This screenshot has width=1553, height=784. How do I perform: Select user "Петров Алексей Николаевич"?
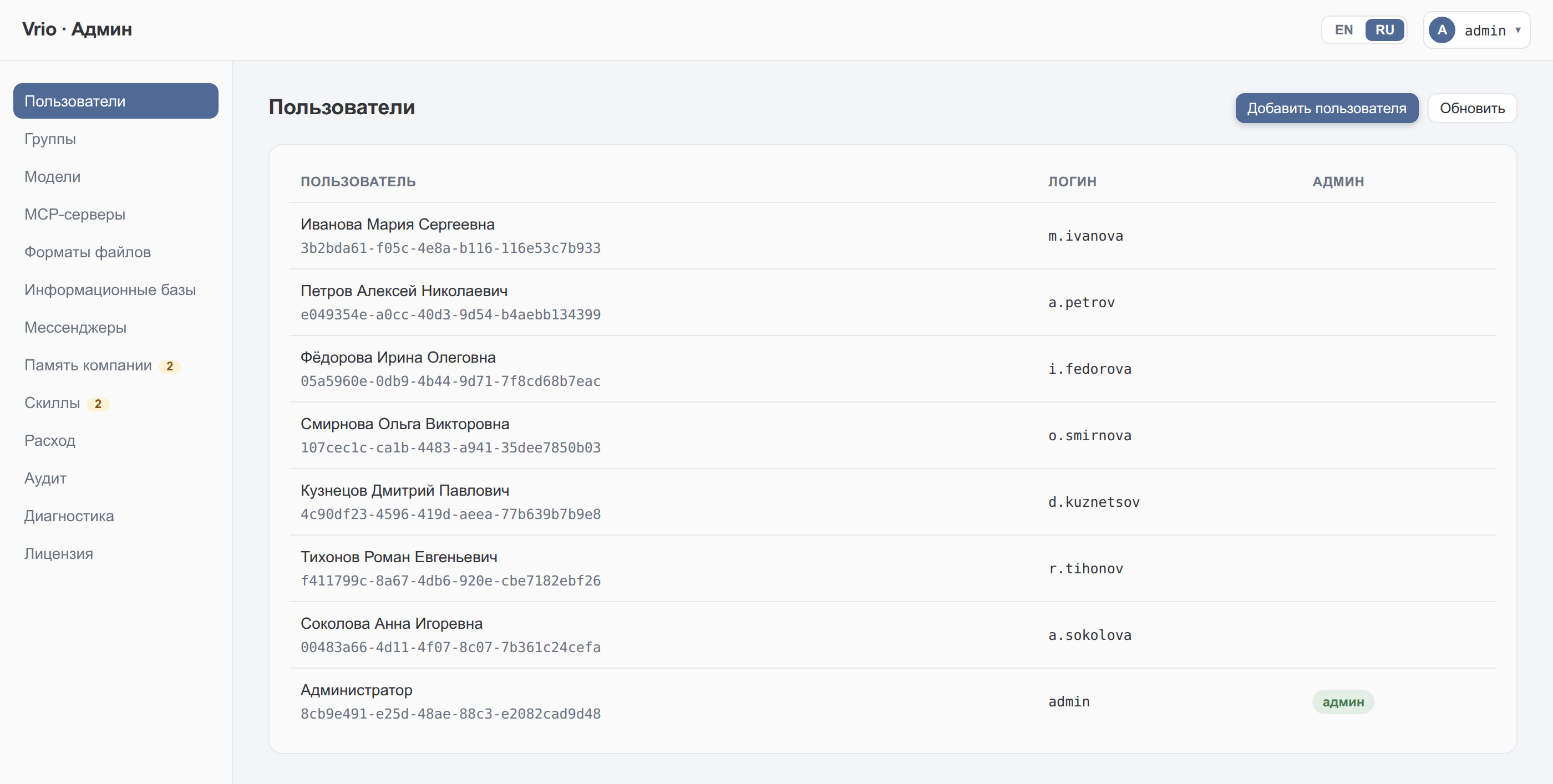point(404,291)
